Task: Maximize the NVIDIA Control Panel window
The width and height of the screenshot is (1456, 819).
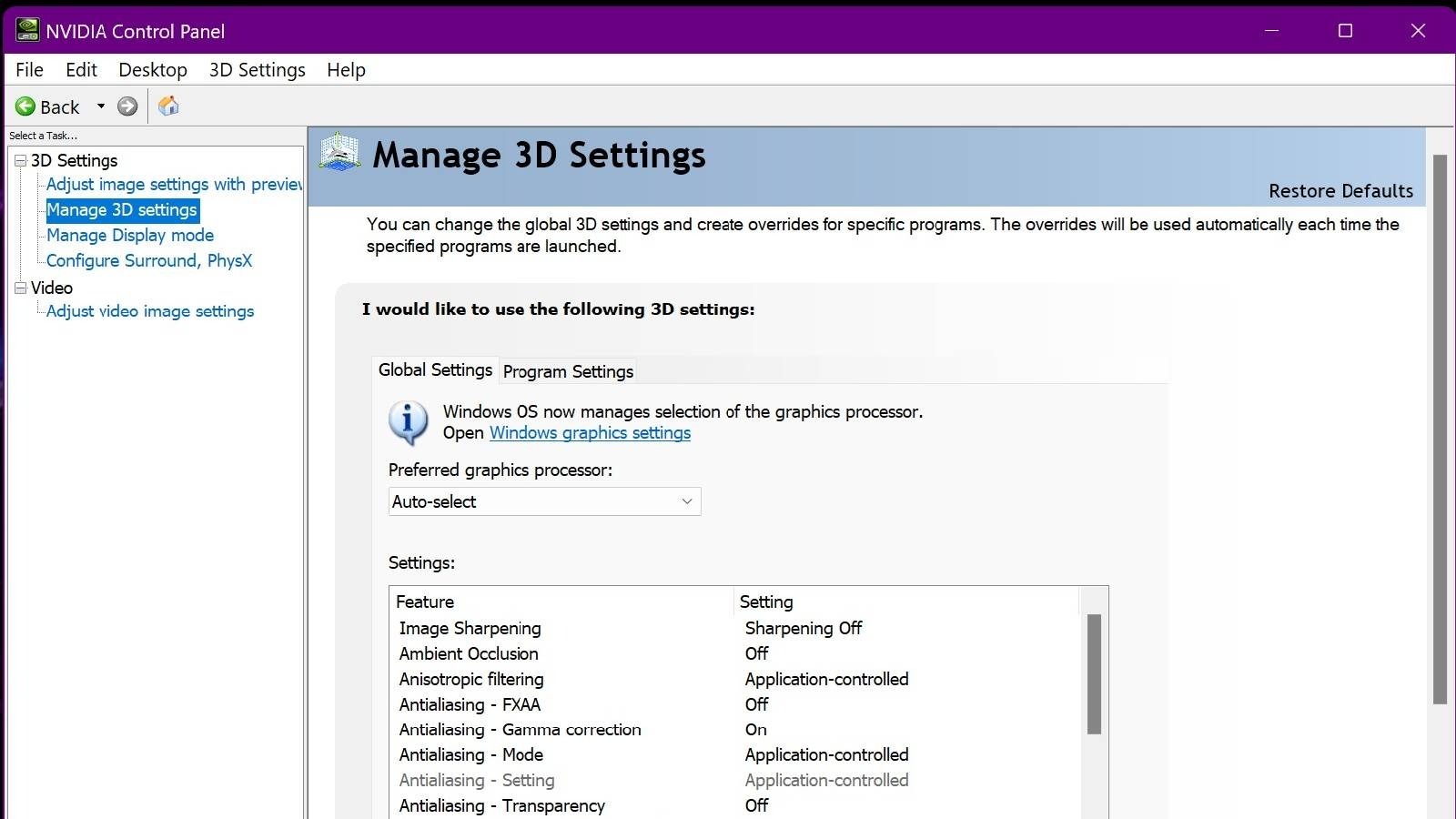Action: [1345, 31]
